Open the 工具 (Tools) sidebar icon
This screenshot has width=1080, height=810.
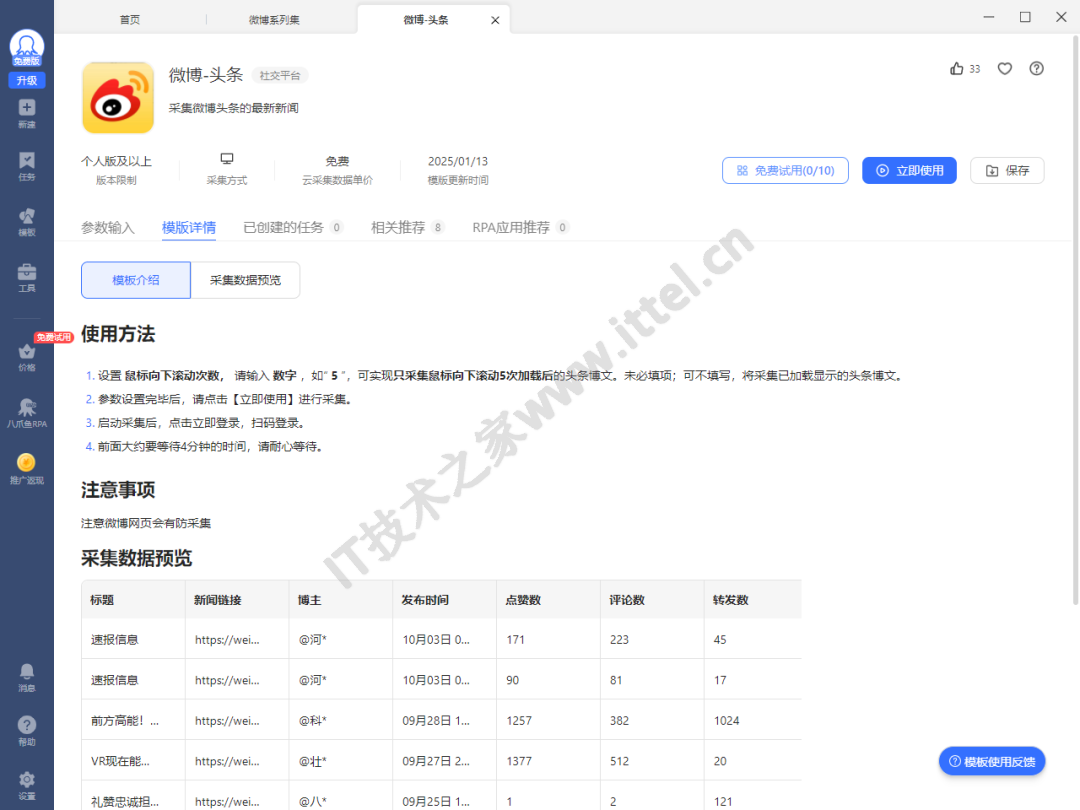click(27, 277)
